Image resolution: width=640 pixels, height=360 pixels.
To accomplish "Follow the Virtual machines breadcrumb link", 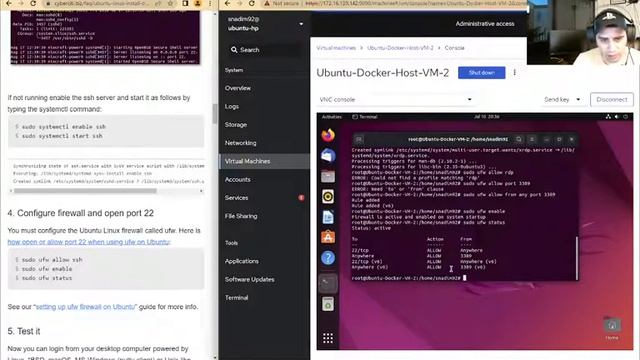I will (x=336, y=48).
